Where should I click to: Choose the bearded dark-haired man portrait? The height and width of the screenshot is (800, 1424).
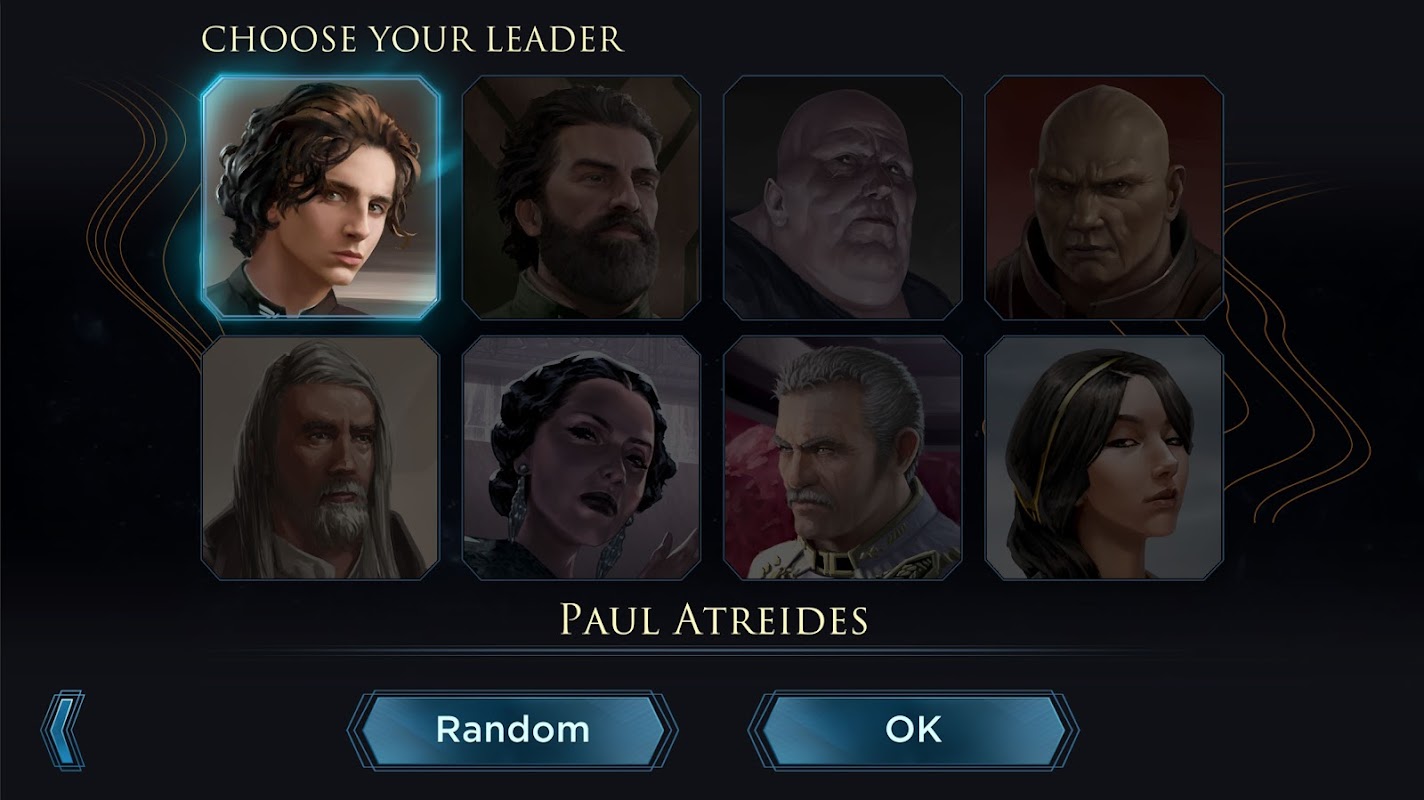pyautogui.click(x=582, y=198)
